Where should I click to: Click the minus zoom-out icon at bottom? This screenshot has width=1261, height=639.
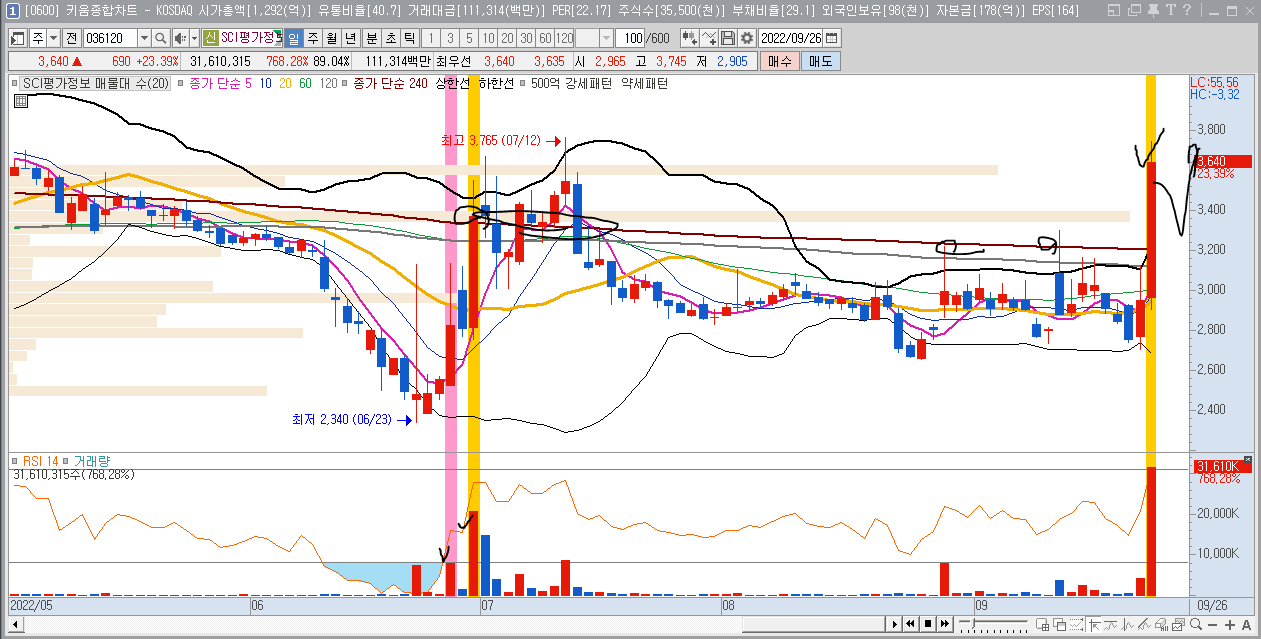(x=1212, y=625)
